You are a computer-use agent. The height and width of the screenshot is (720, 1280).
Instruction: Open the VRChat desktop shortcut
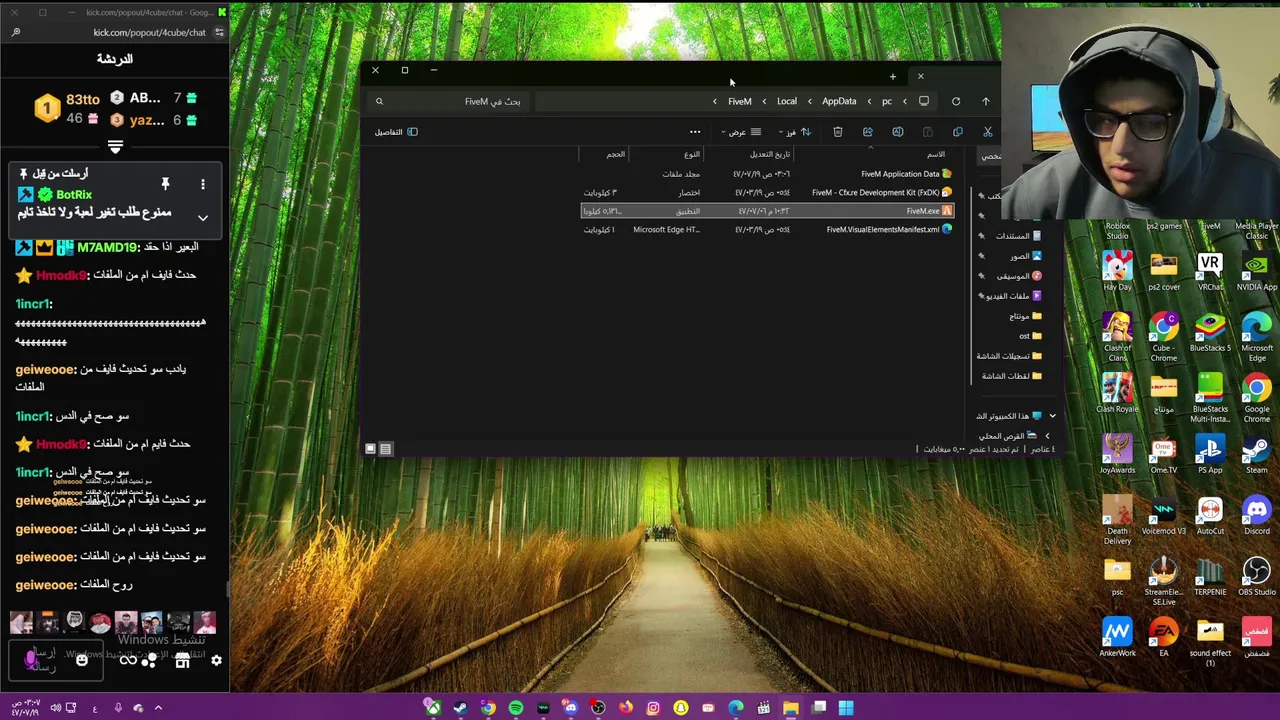click(1210, 273)
